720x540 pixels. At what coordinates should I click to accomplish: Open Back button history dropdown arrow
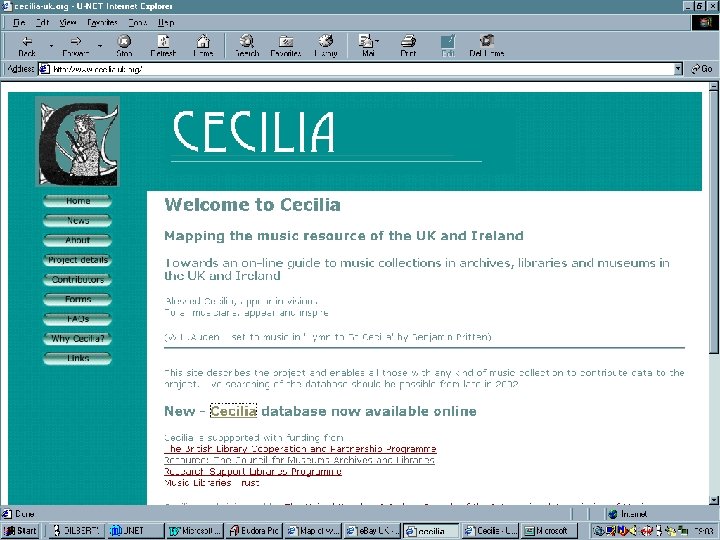click(51, 45)
